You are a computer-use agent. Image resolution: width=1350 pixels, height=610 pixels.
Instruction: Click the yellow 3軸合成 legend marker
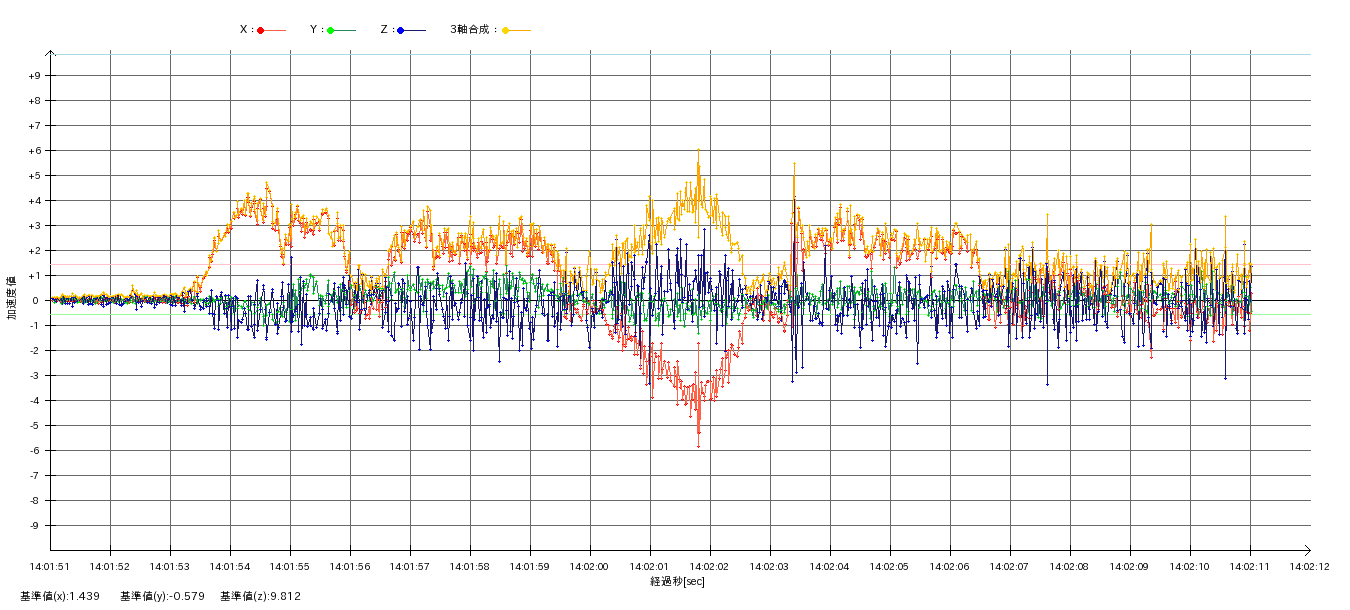click(x=506, y=30)
